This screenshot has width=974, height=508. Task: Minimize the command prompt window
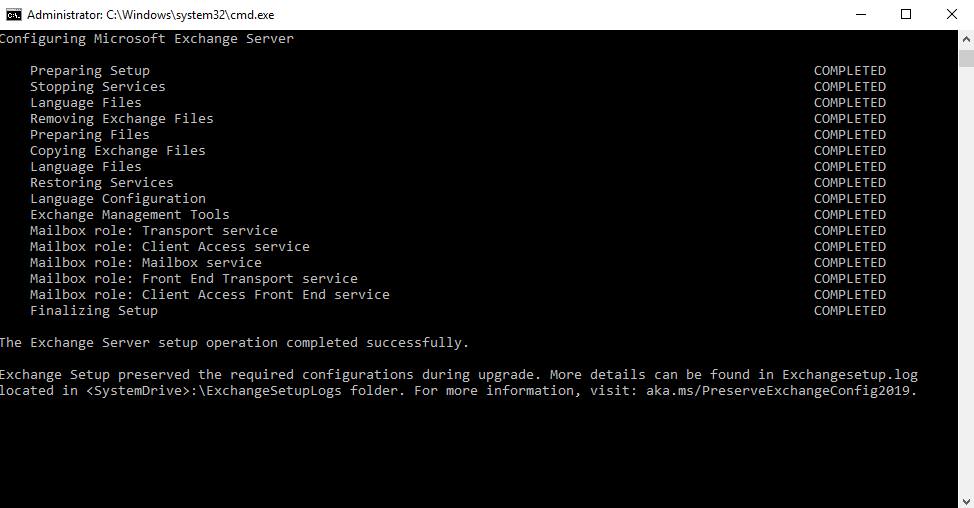point(861,14)
